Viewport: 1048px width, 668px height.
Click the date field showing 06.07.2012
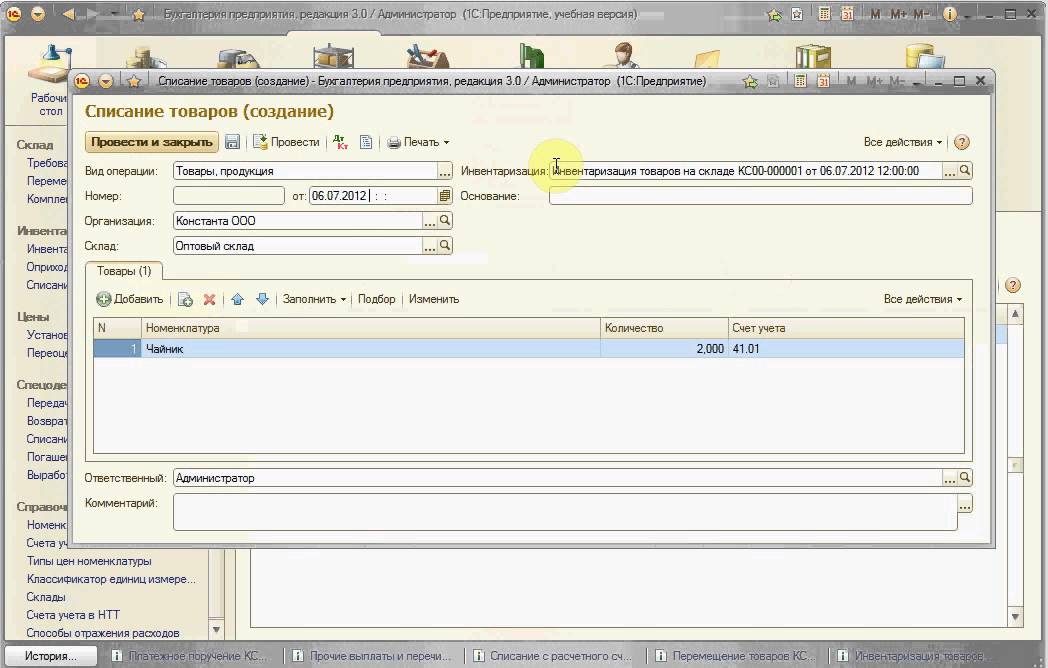(373, 195)
